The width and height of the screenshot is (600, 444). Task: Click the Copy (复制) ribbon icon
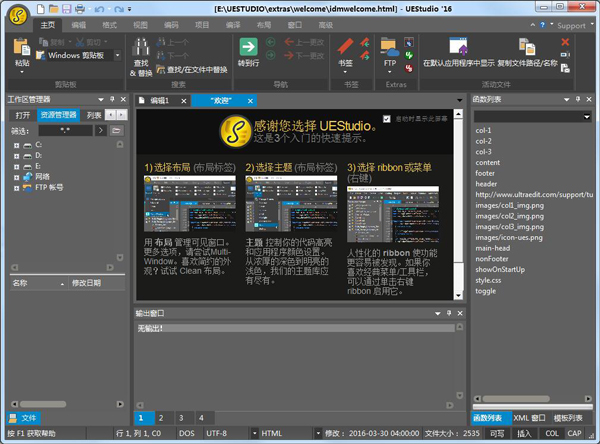(x=44, y=42)
